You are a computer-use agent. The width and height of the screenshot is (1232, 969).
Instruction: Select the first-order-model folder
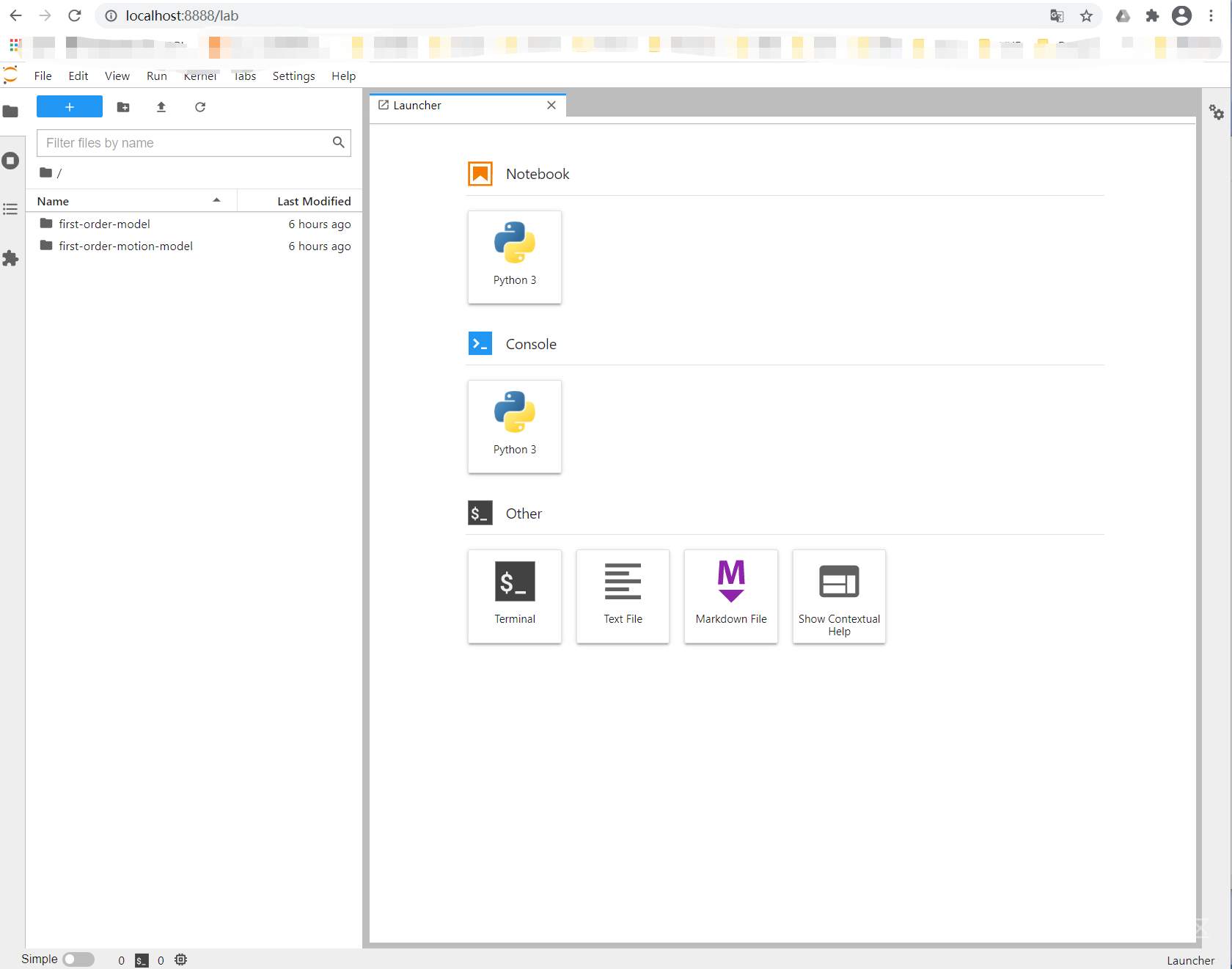pos(194,224)
